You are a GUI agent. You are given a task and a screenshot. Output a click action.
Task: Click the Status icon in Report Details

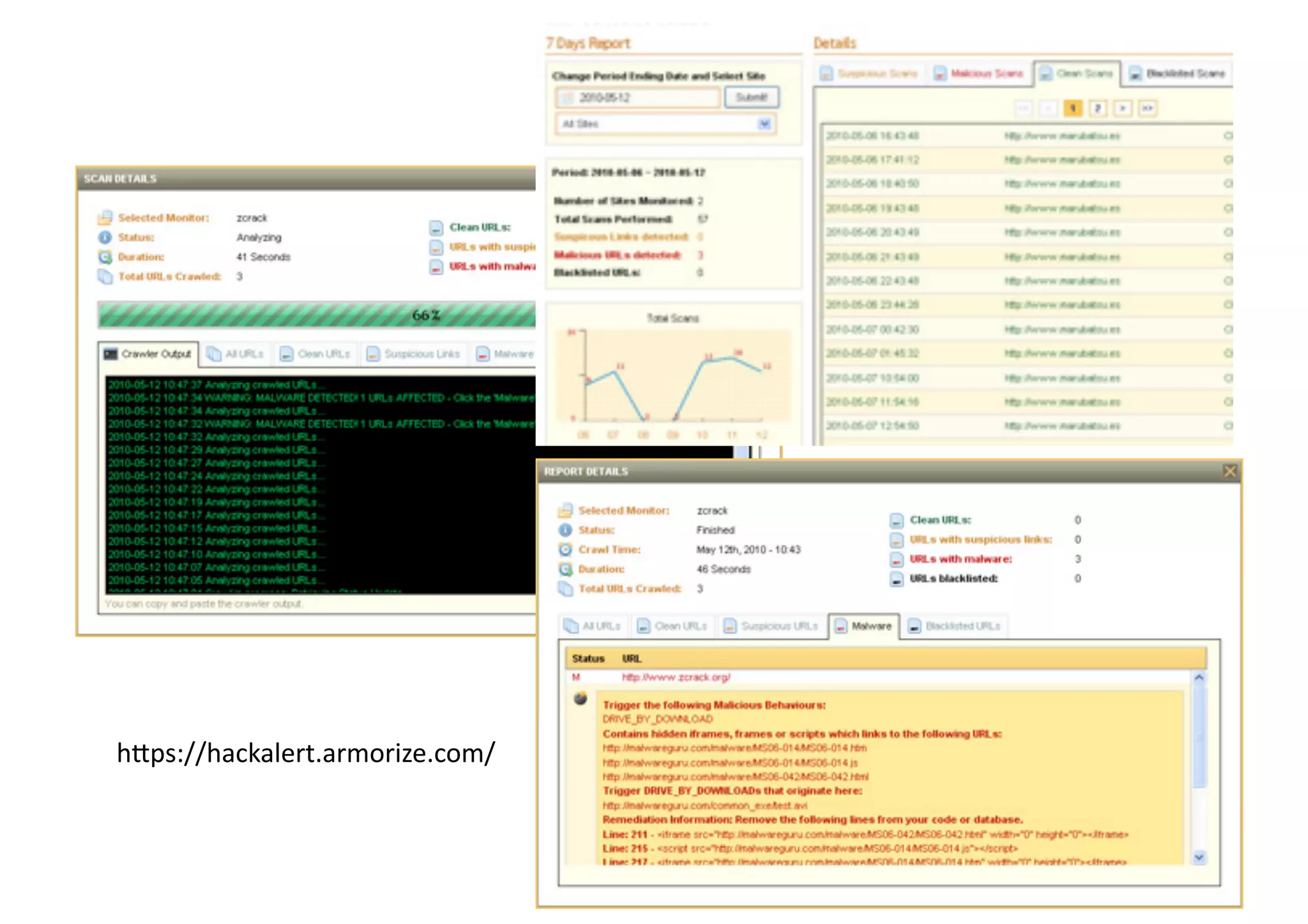pos(565,530)
